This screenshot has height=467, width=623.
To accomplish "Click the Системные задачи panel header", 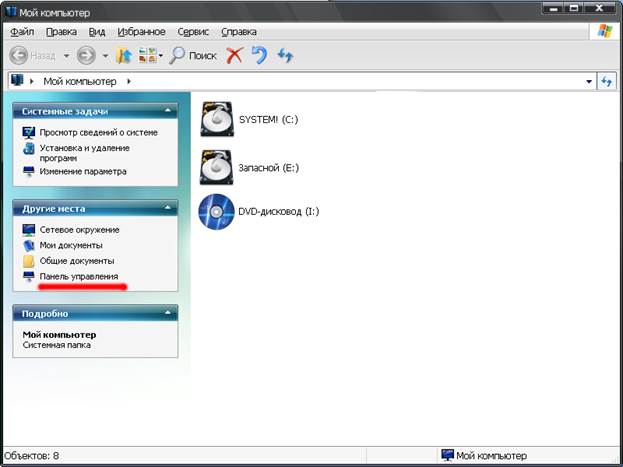I will pyautogui.click(x=95, y=111).
